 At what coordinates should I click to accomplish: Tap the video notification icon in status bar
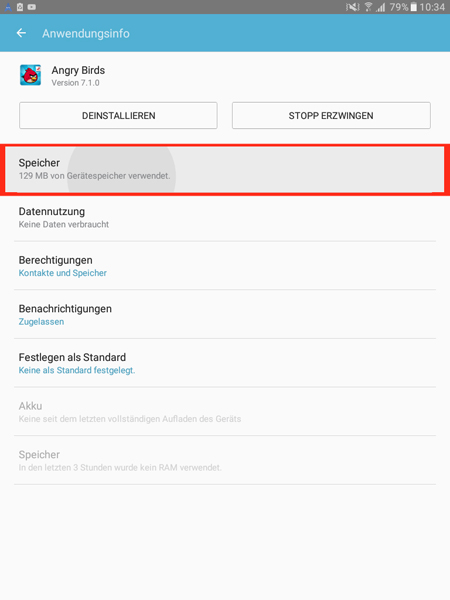click(32, 7)
